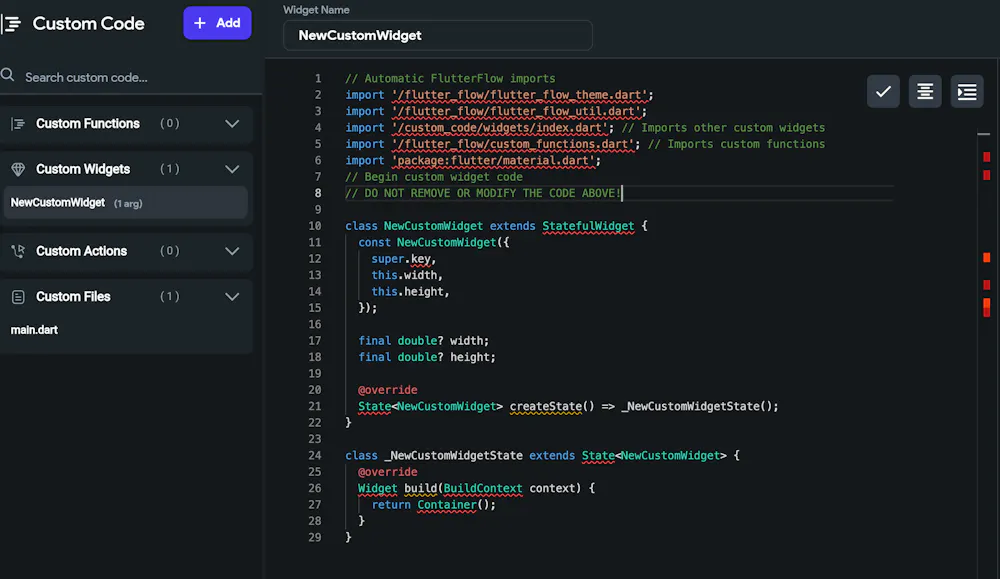Click the Custom Functions header label
This screenshot has width=1000, height=579.
pos(87,124)
